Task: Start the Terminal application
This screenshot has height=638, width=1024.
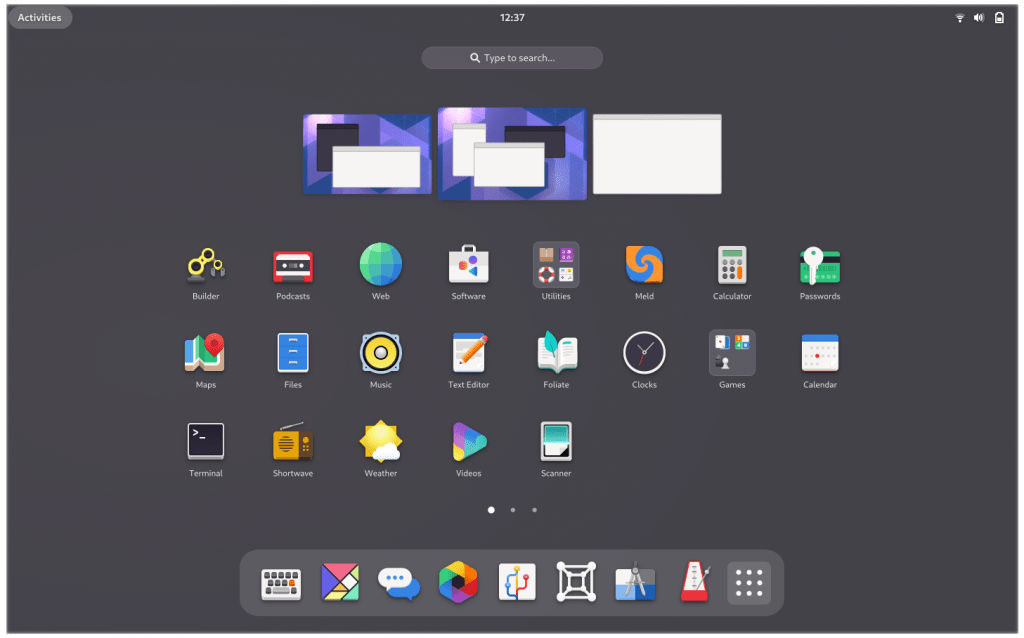Action: click(205, 441)
